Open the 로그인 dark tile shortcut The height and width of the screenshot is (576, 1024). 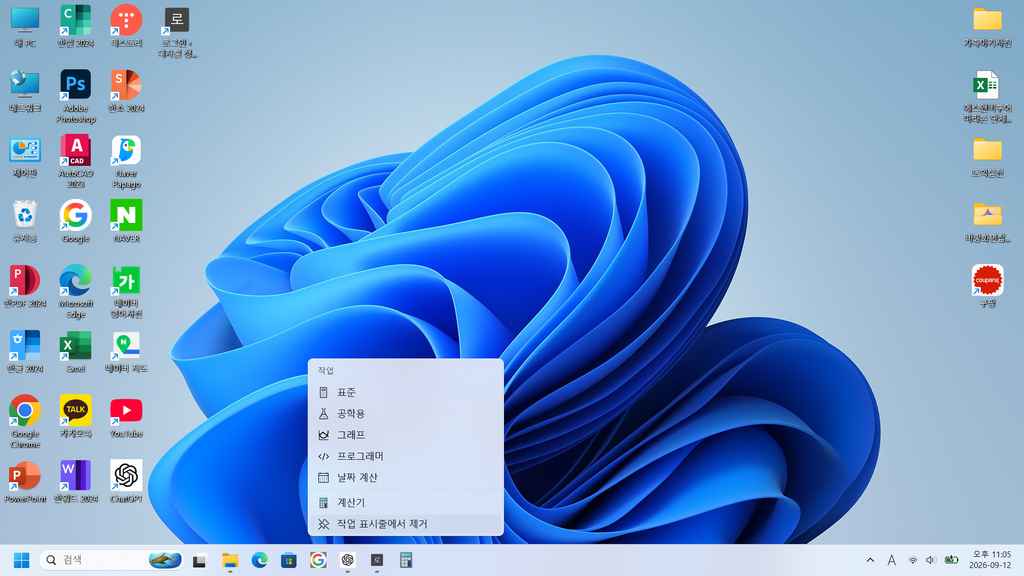(x=177, y=33)
